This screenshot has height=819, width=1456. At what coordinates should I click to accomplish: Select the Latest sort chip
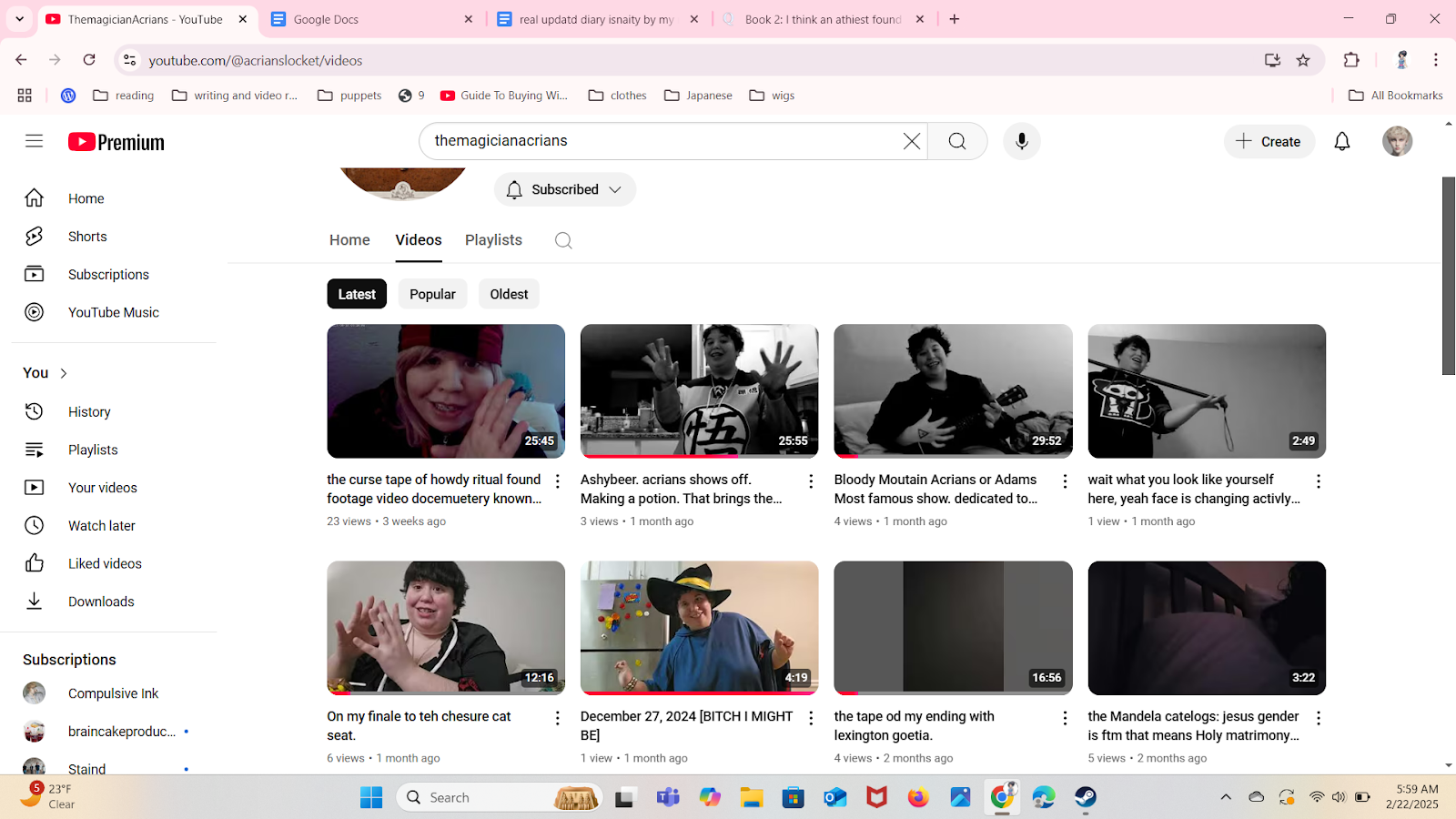click(357, 294)
